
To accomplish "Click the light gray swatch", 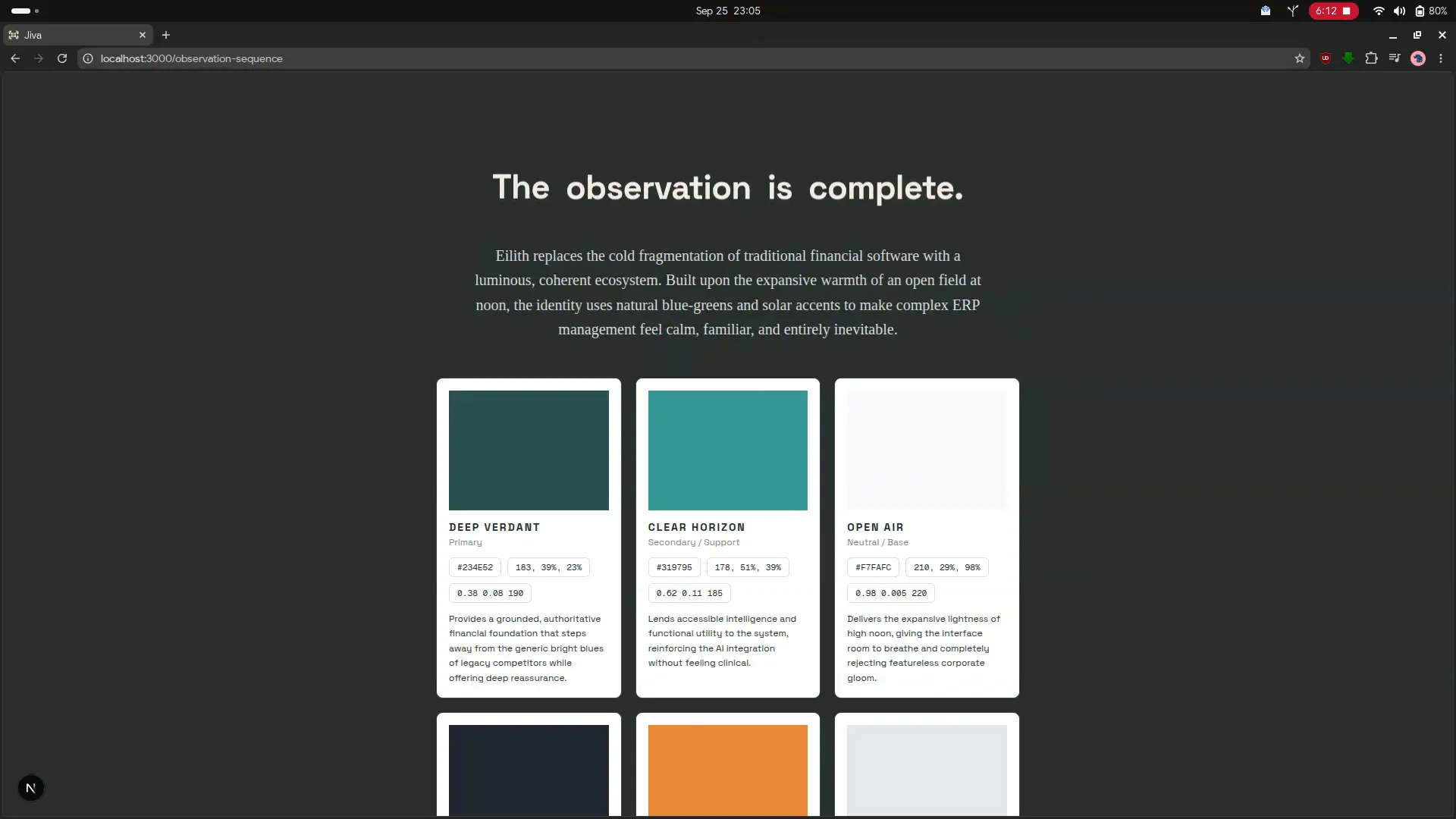I will [x=927, y=770].
